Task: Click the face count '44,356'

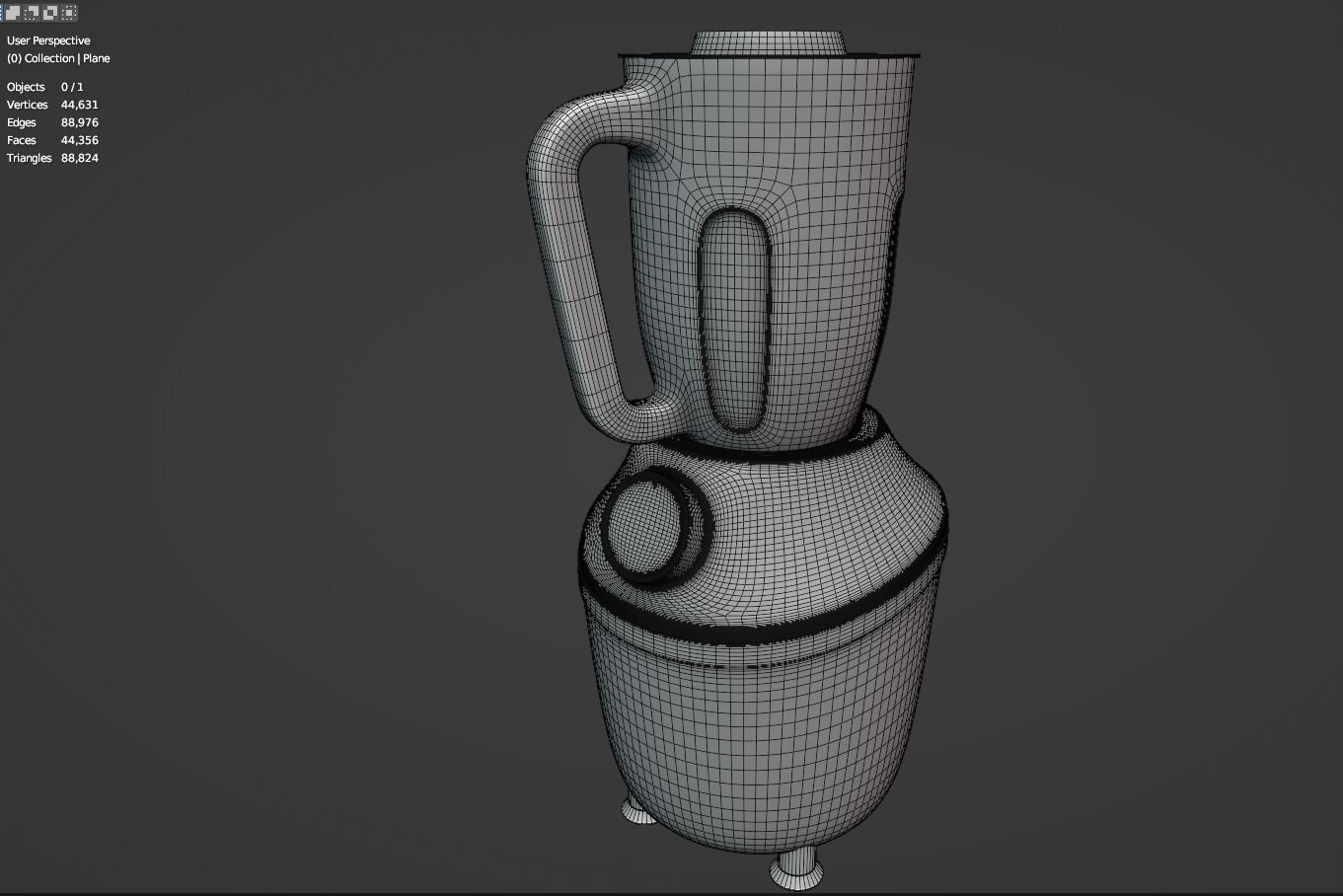Action: 80,140
